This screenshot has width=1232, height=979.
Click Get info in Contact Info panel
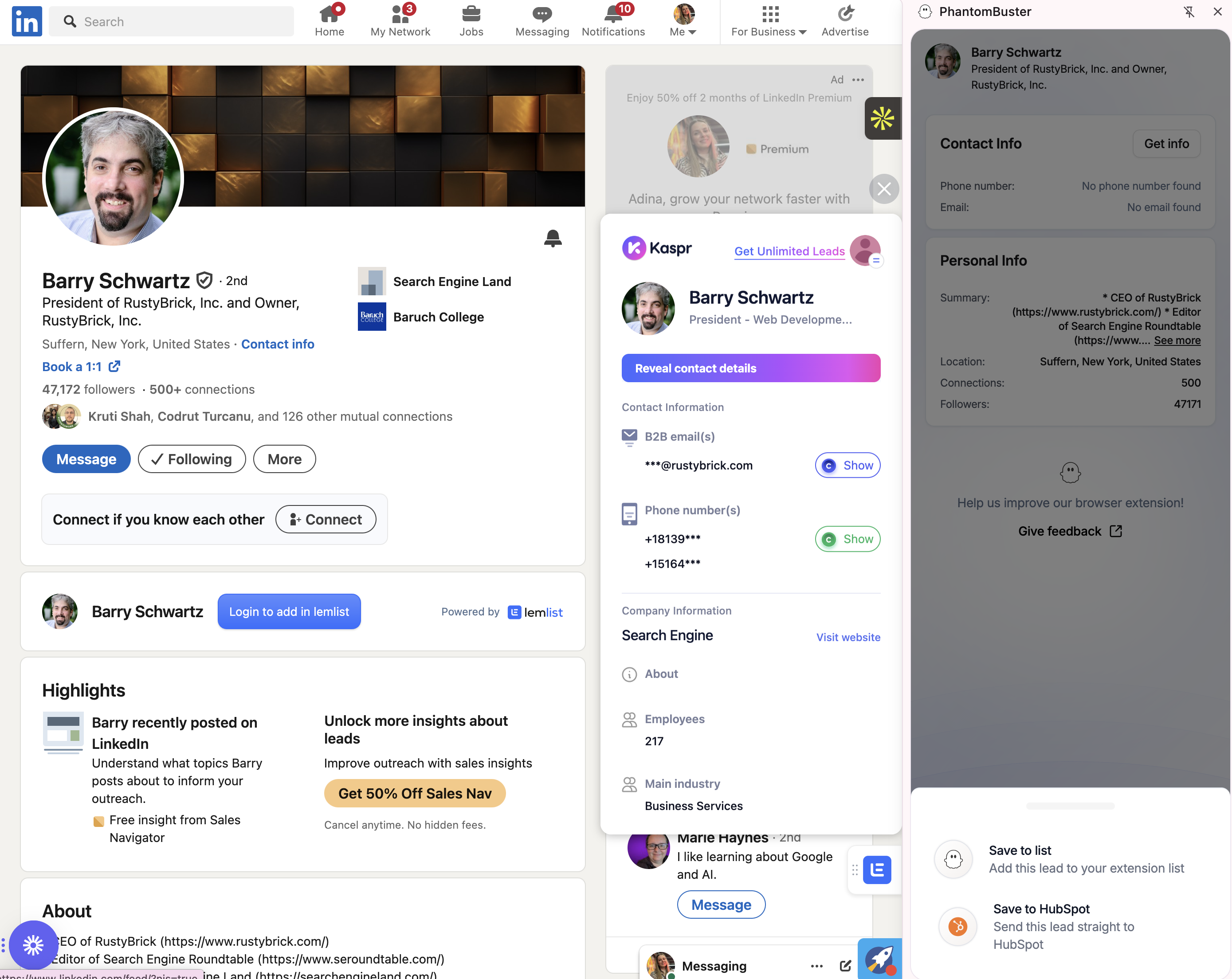(x=1166, y=143)
